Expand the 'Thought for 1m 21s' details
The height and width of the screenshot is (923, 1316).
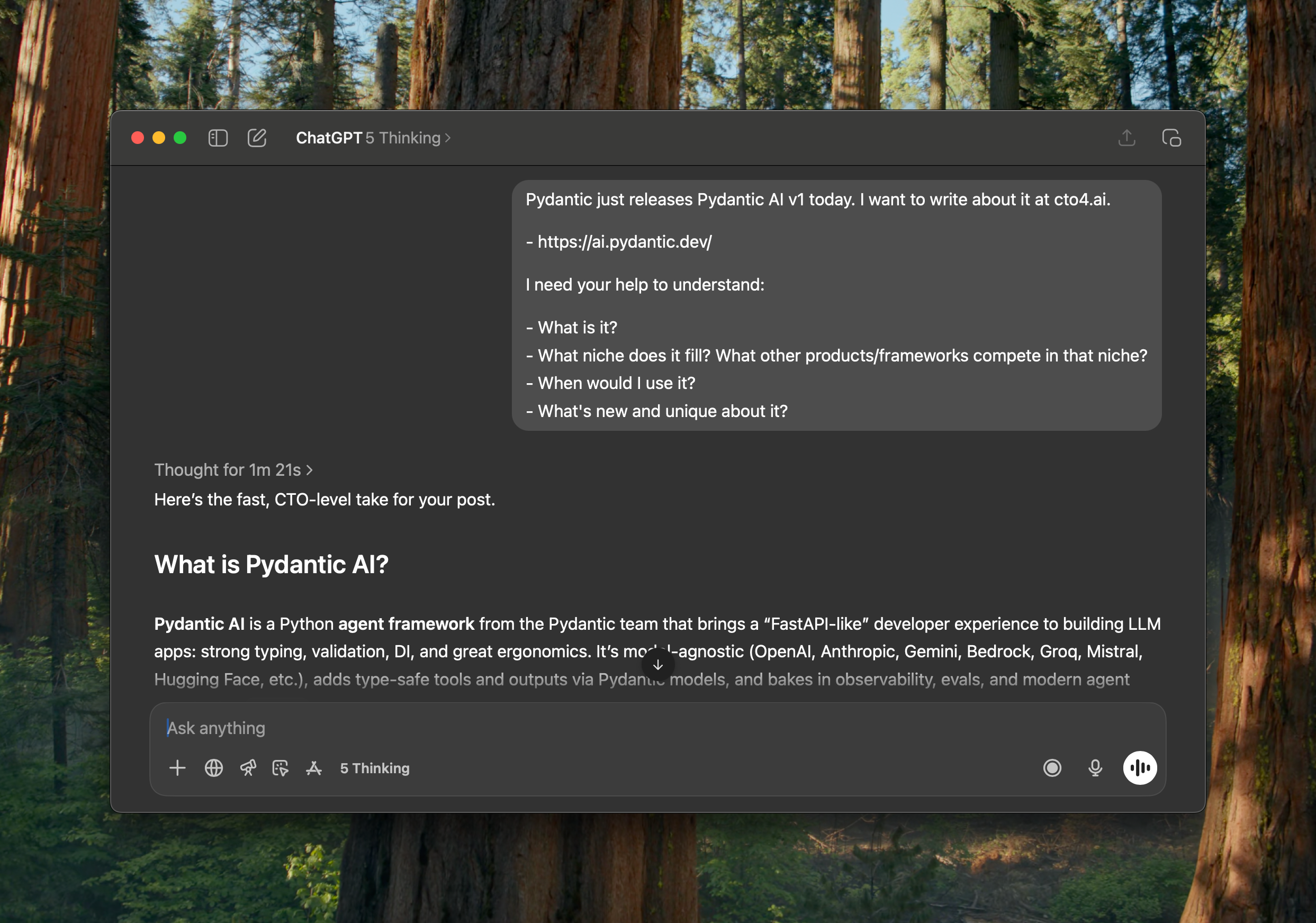tap(233, 470)
